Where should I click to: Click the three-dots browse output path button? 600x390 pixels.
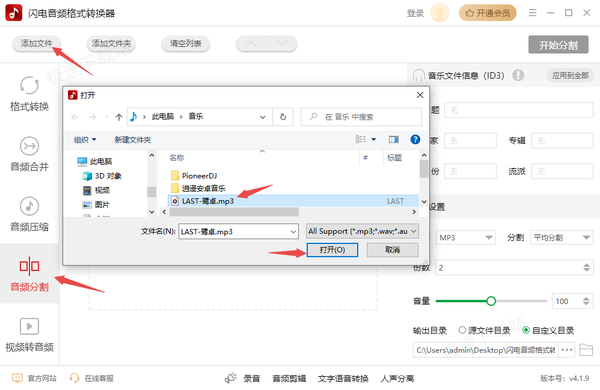tap(567, 350)
